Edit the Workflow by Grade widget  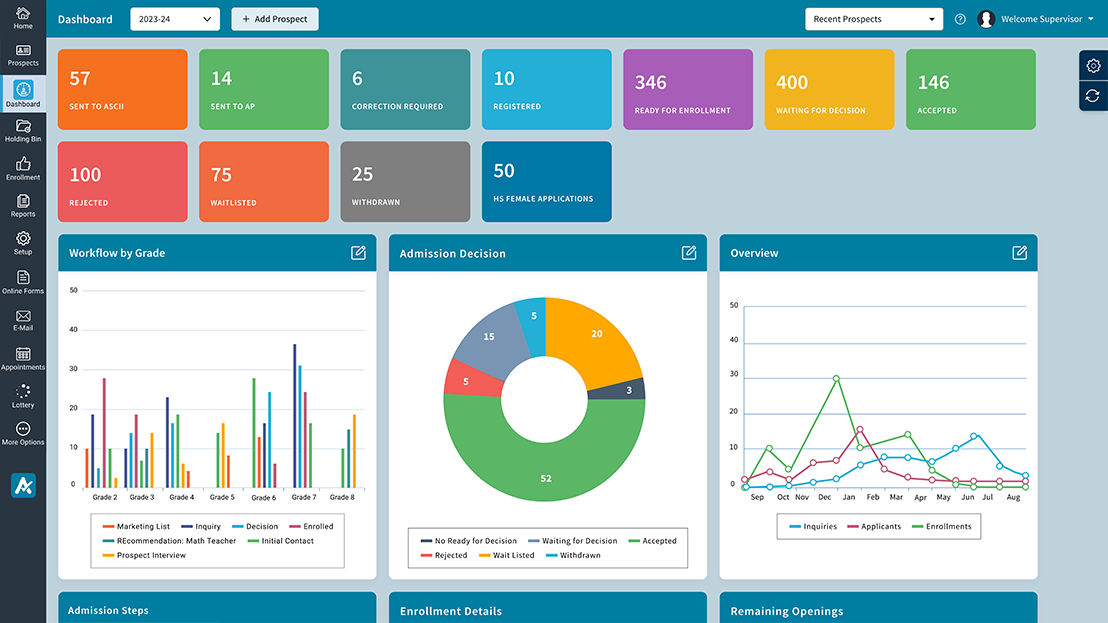358,253
